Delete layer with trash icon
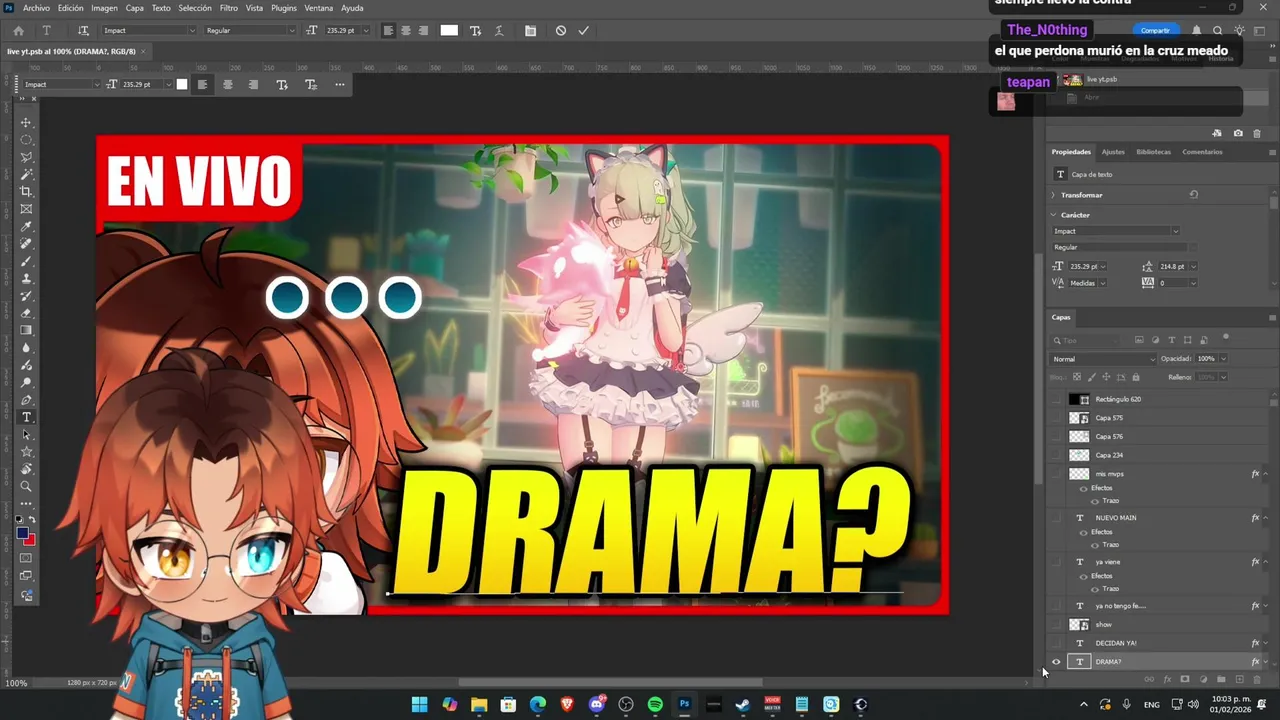Screen dimensions: 1280x720 (x=1257, y=679)
